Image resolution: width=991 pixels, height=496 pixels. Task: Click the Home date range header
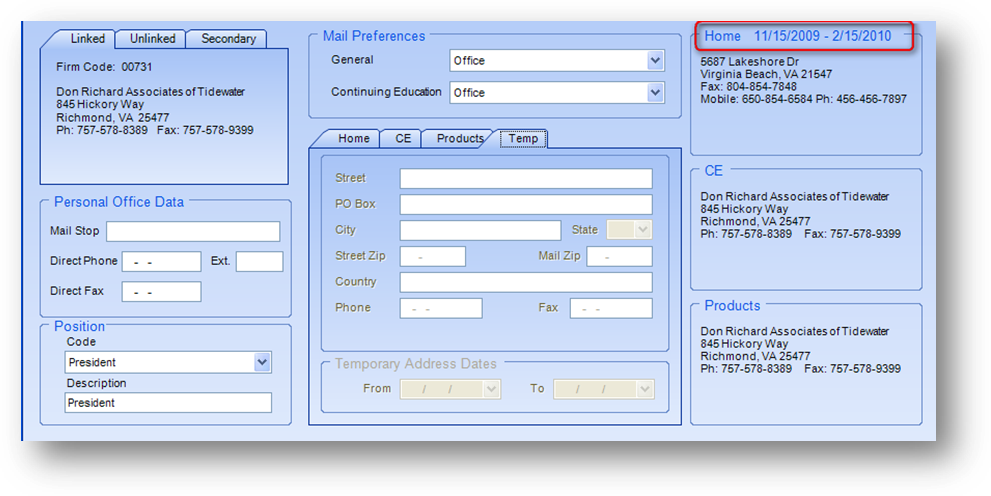(x=797, y=37)
